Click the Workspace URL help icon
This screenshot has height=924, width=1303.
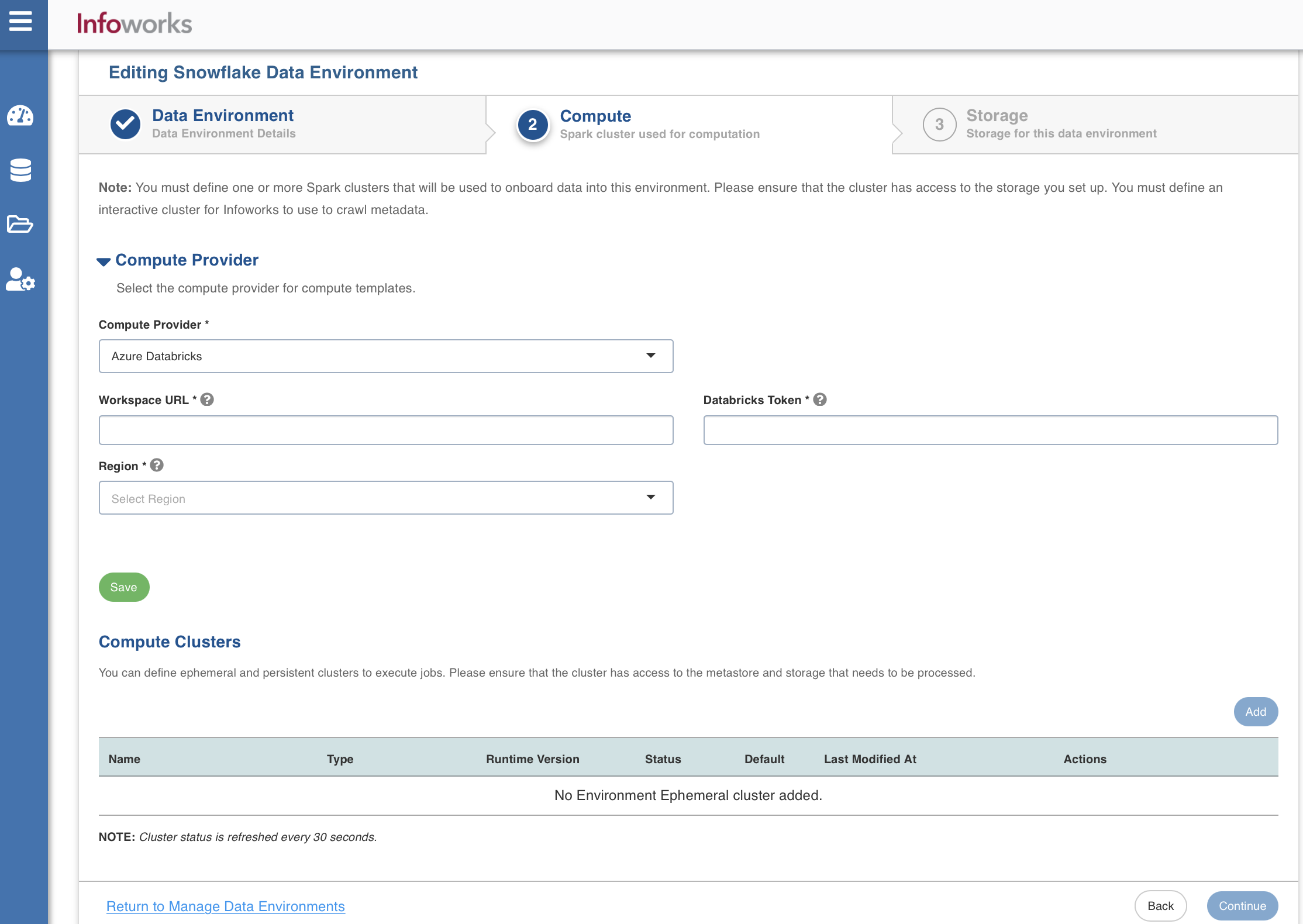point(207,399)
